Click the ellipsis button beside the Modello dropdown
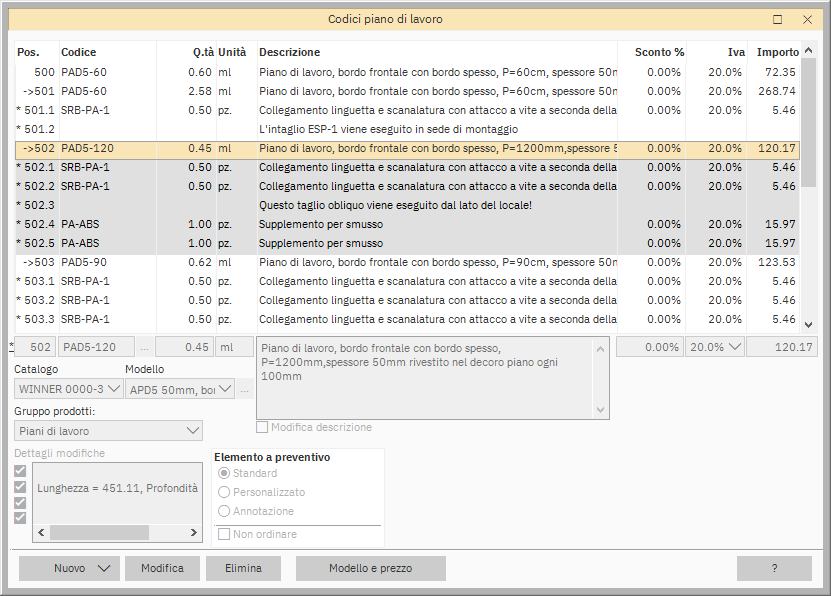 [x=244, y=389]
